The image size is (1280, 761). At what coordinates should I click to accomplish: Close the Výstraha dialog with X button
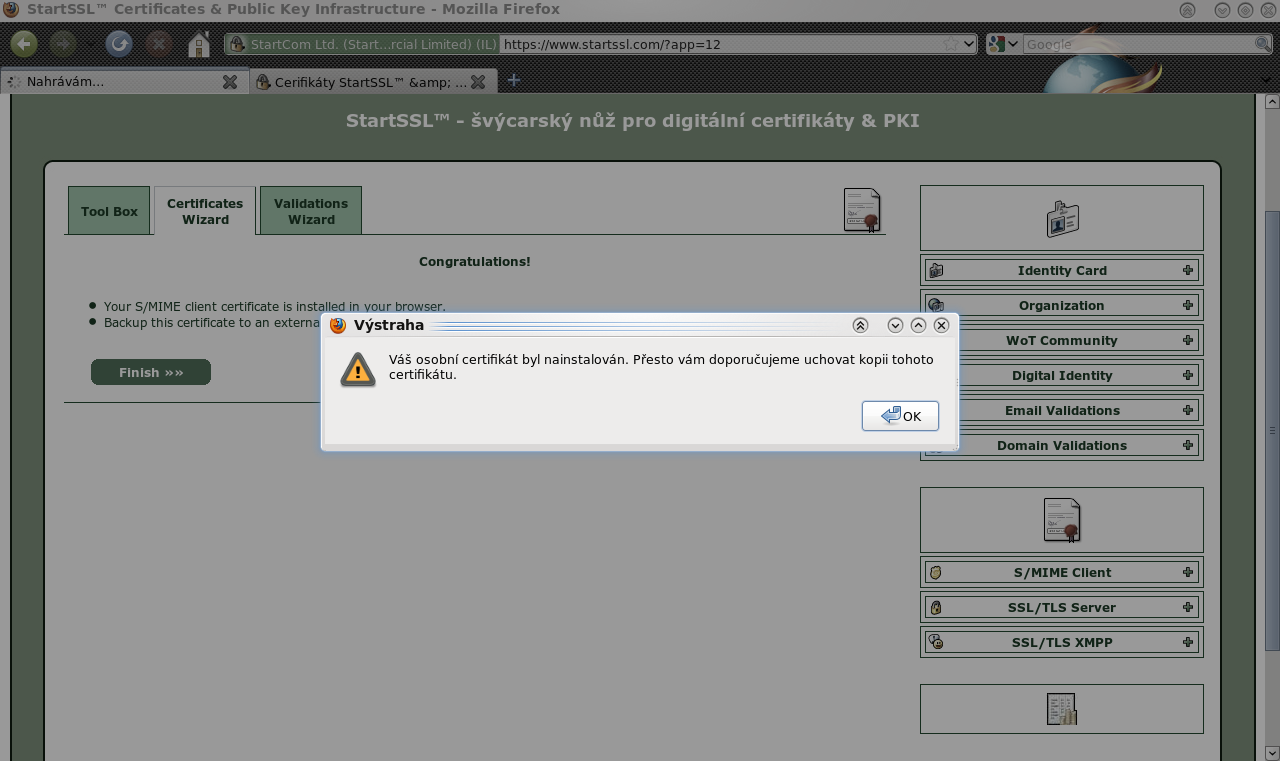tap(941, 325)
